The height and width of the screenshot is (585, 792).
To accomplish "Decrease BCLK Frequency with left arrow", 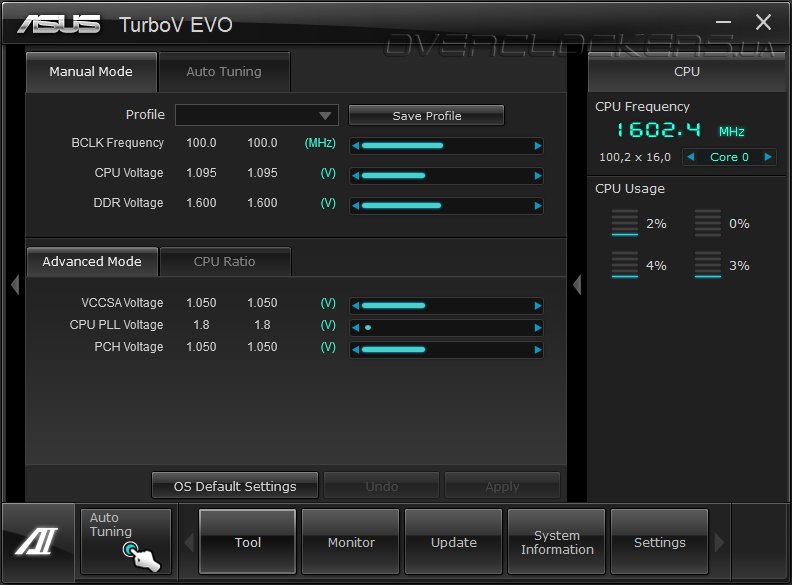I will (356, 146).
